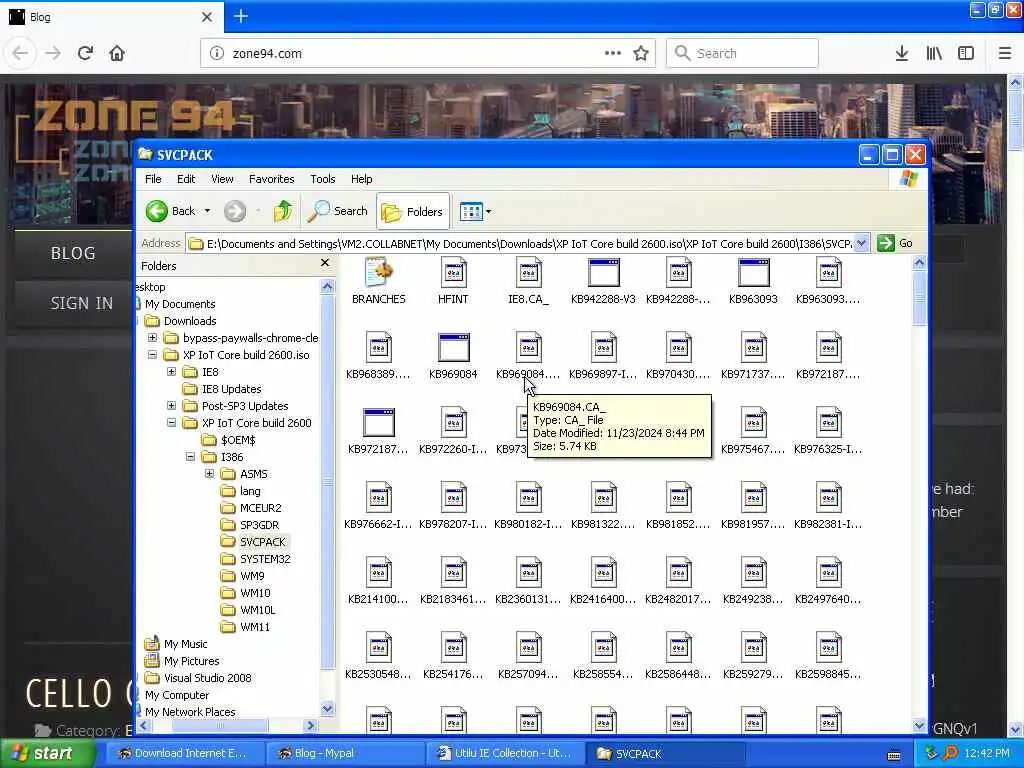Select the KB2530548 file icon
The height and width of the screenshot is (768, 1024).
[x=379, y=648]
